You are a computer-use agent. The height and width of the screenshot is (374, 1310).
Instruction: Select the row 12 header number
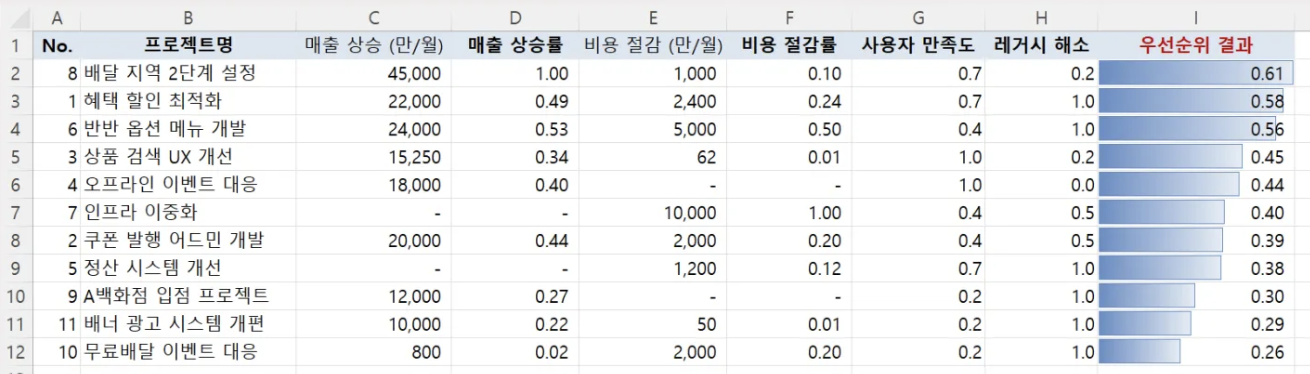coord(16,352)
